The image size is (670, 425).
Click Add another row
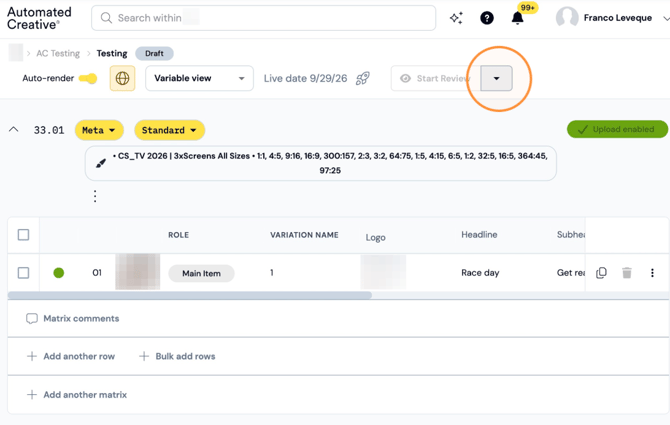[71, 356]
